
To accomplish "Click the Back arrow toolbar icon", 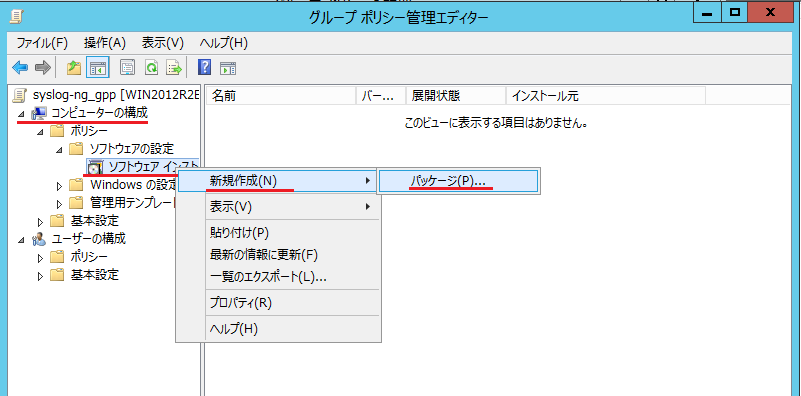I will pos(20,67).
